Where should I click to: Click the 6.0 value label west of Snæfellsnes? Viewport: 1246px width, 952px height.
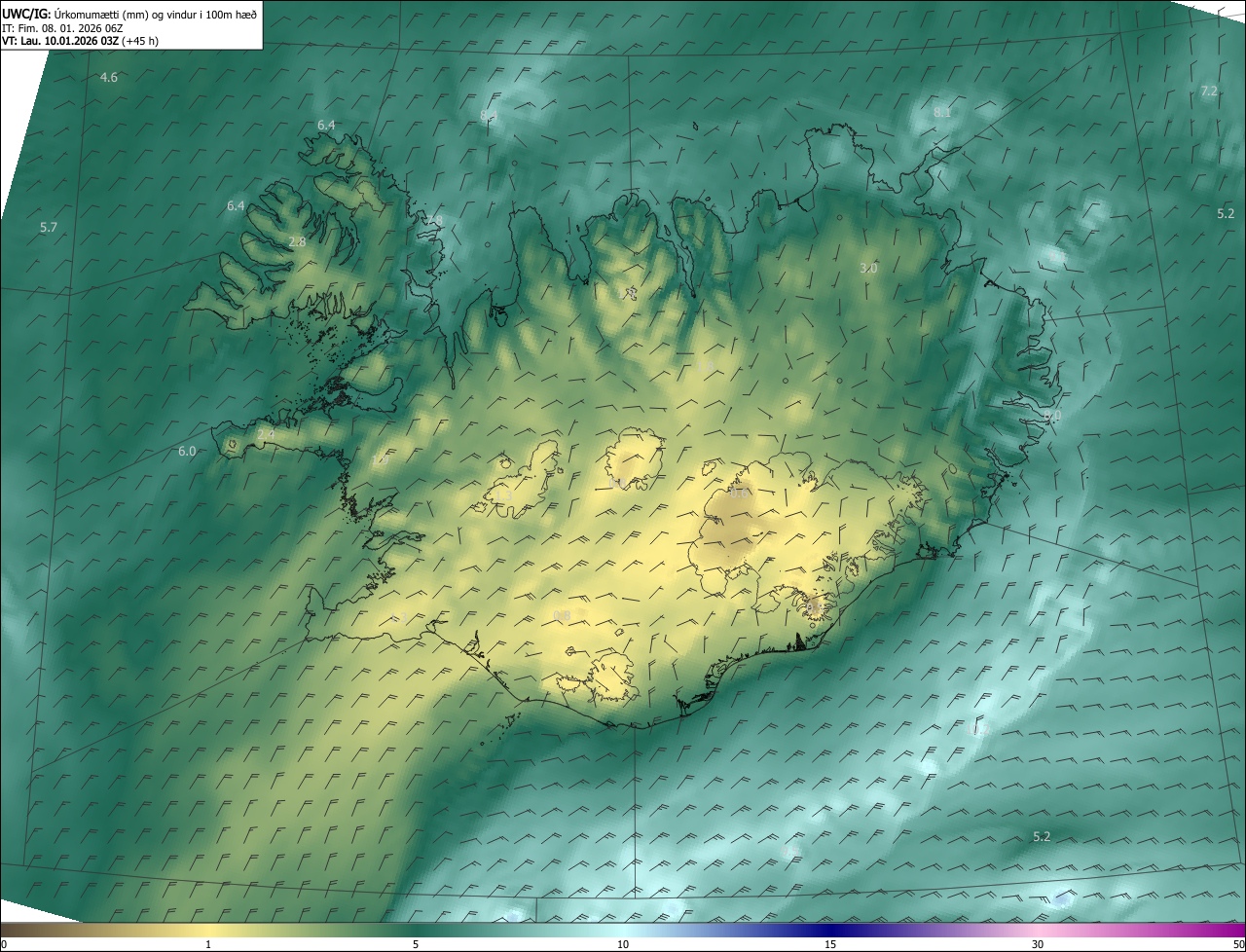(187, 451)
